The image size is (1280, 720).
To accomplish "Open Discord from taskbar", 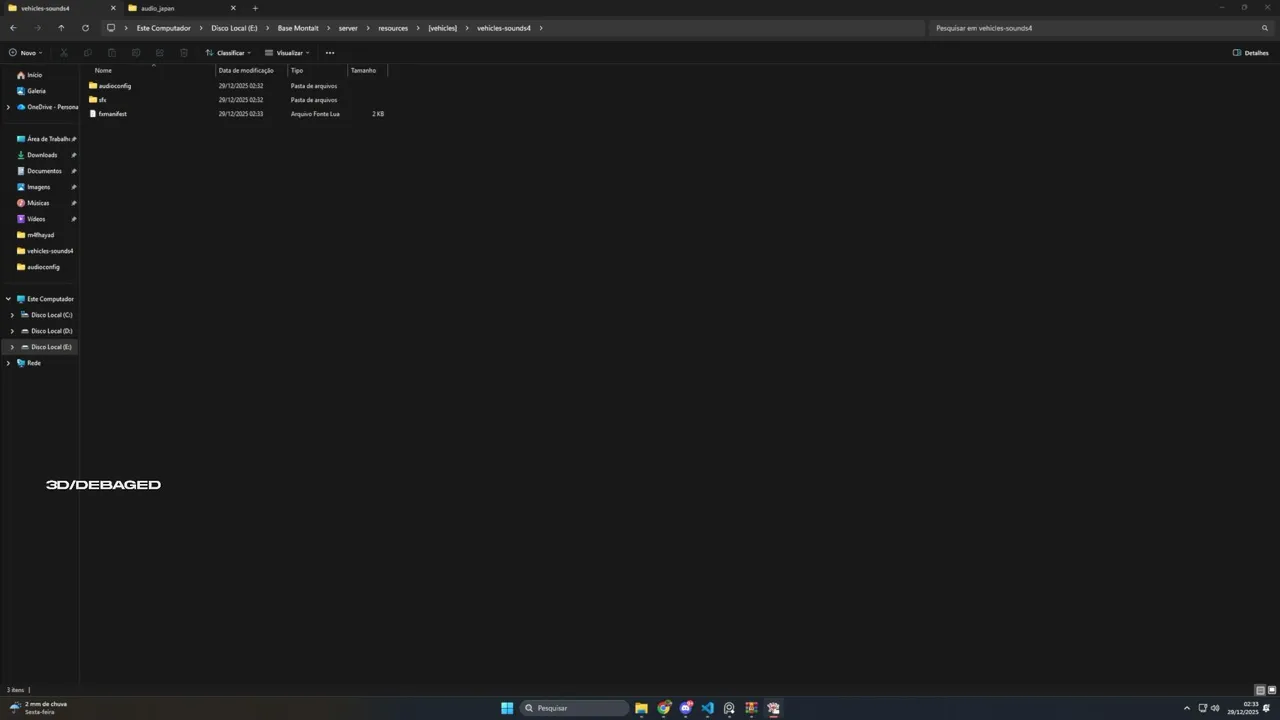I will 685,708.
